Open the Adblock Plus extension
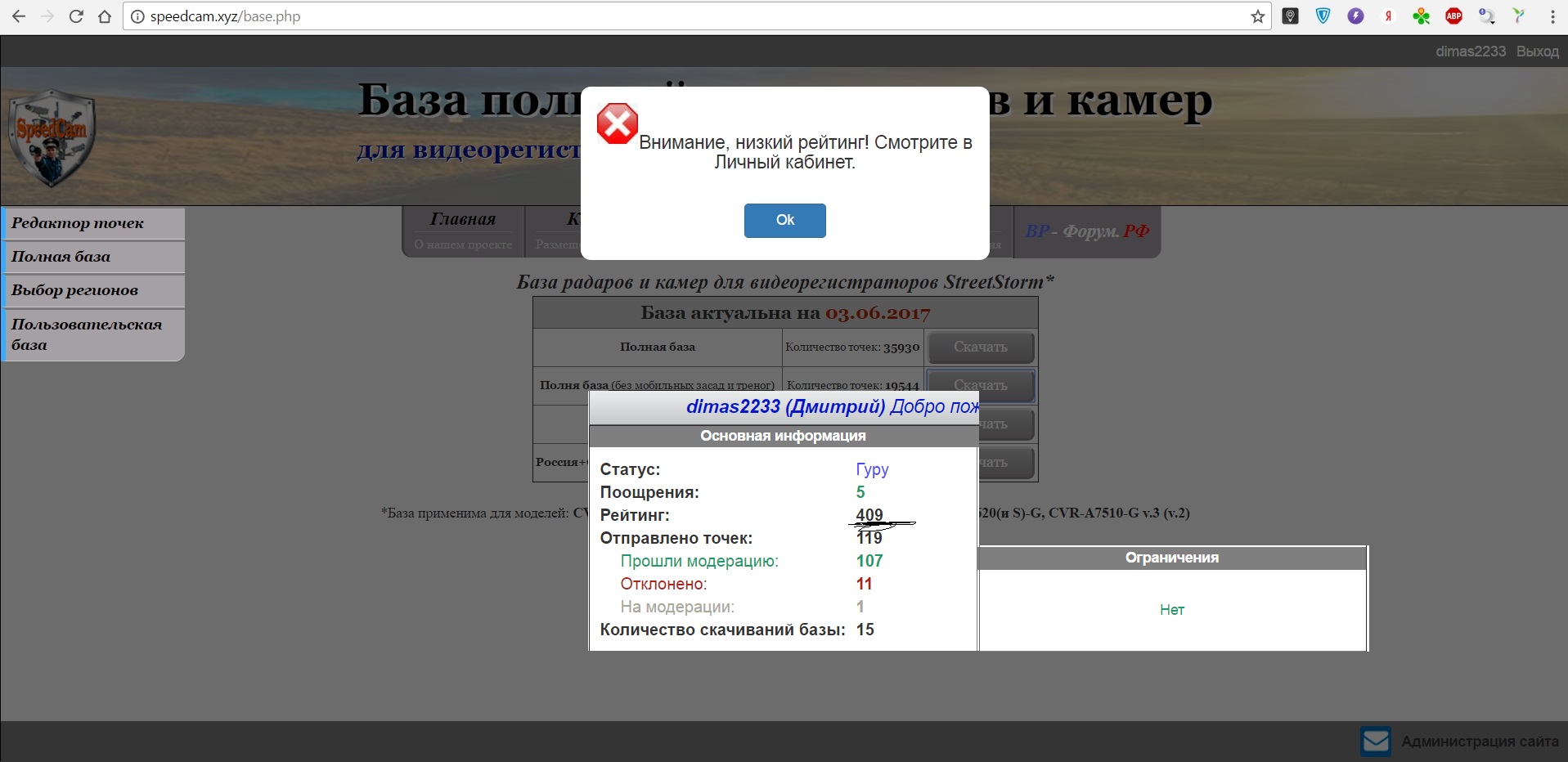The image size is (1568, 762). pos(1453,16)
